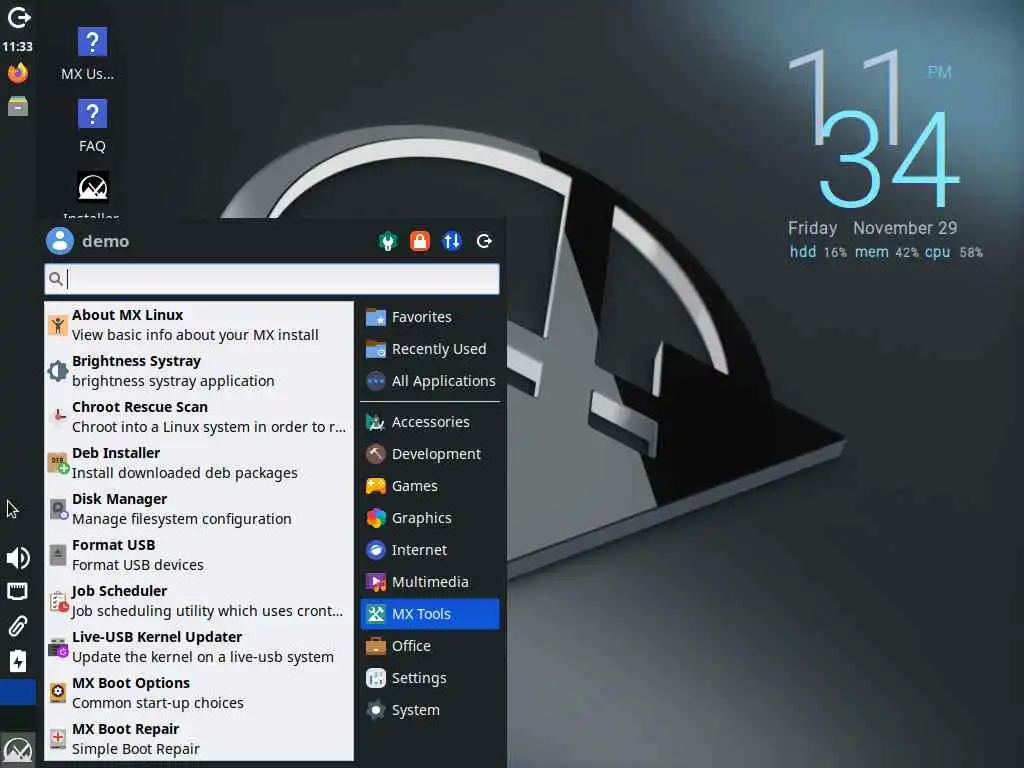This screenshot has width=1024, height=768.
Task: Open Disk Manager
Action: (199, 509)
